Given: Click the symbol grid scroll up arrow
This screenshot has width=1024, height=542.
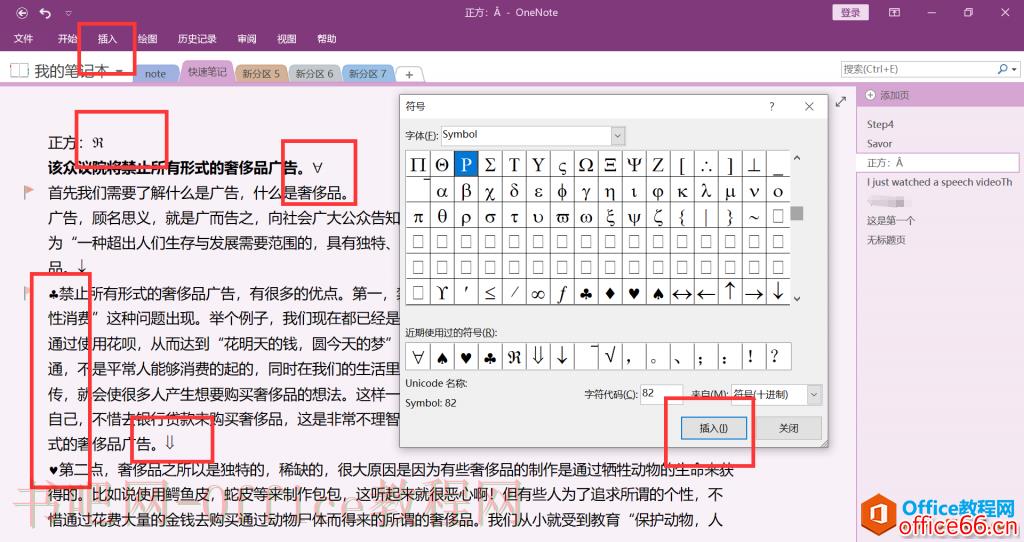Looking at the screenshot, I should coord(797,158).
